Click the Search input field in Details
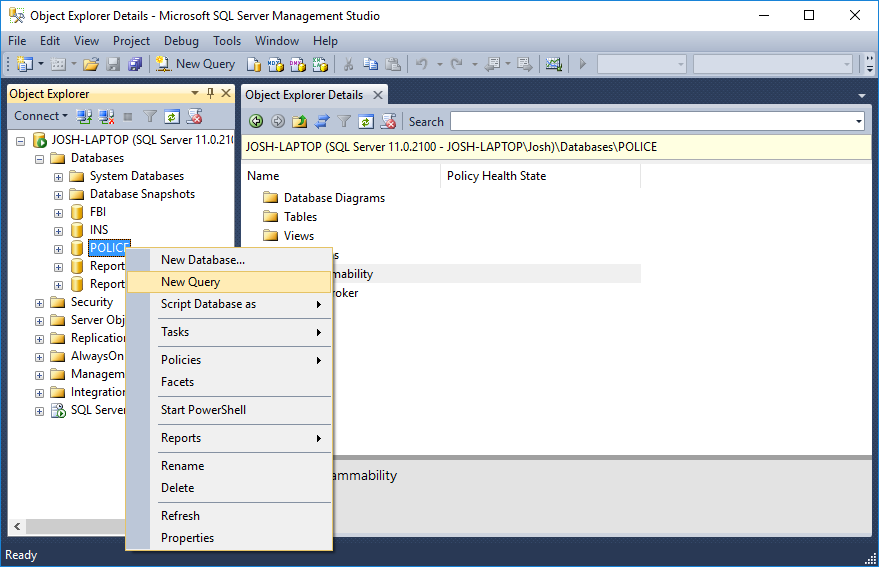Image resolution: width=879 pixels, height=567 pixels. click(652, 122)
